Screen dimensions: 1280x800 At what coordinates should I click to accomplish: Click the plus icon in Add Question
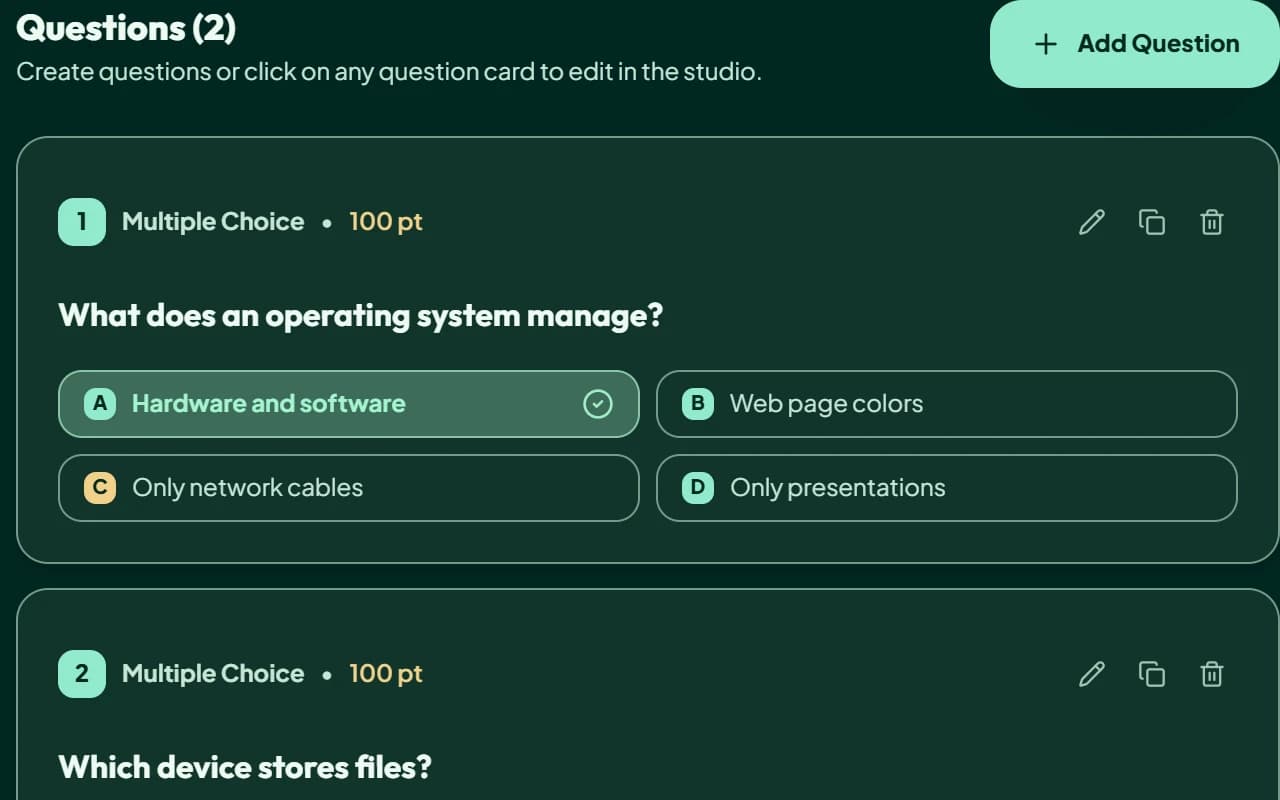(1045, 44)
